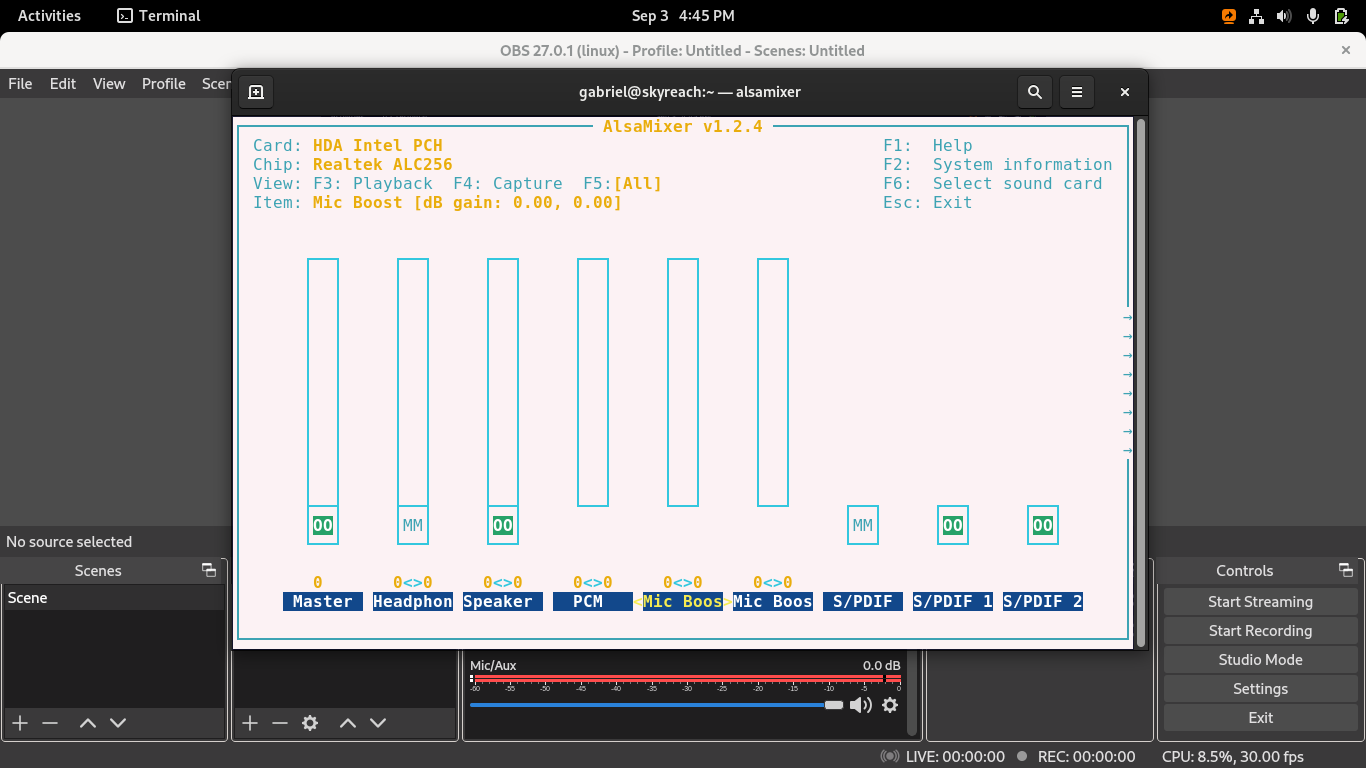Toggle Speaker mute box in alsamixer

coord(503,525)
